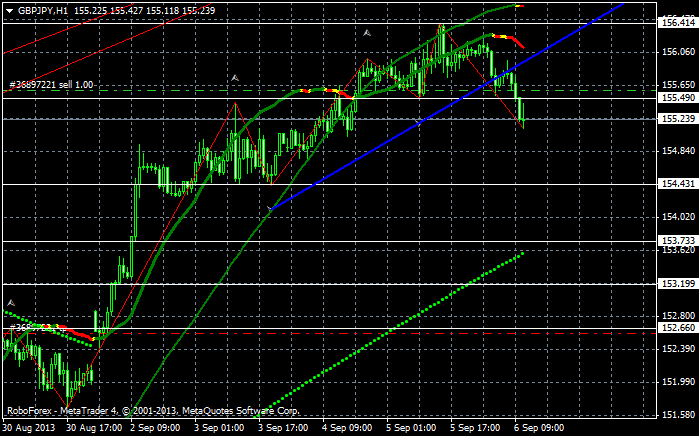Click the 154.431 level price label

[x=679, y=184]
